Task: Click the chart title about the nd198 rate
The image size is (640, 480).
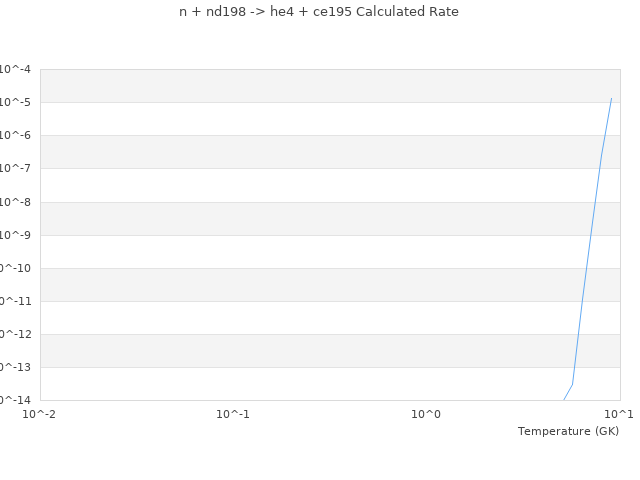Action: pos(319,12)
